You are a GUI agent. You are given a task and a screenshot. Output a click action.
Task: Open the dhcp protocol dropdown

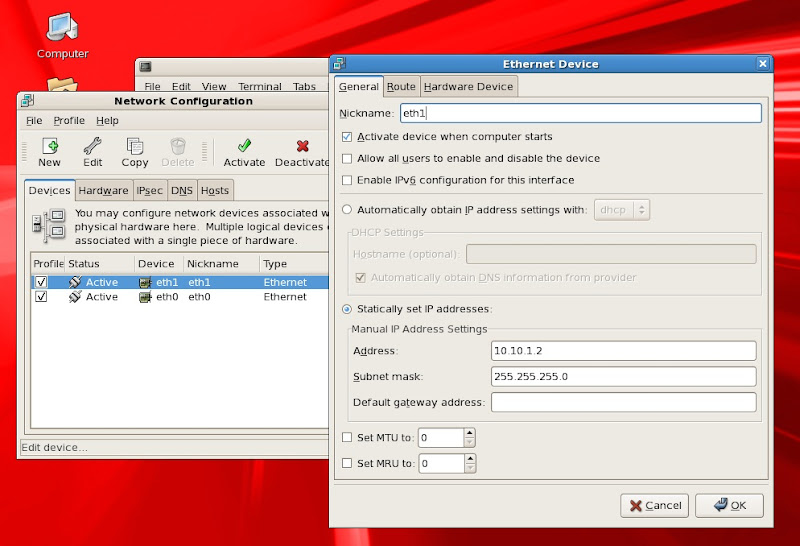pos(622,210)
